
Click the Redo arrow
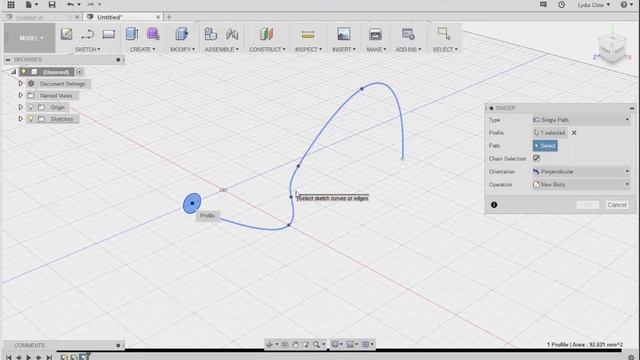point(91,4)
